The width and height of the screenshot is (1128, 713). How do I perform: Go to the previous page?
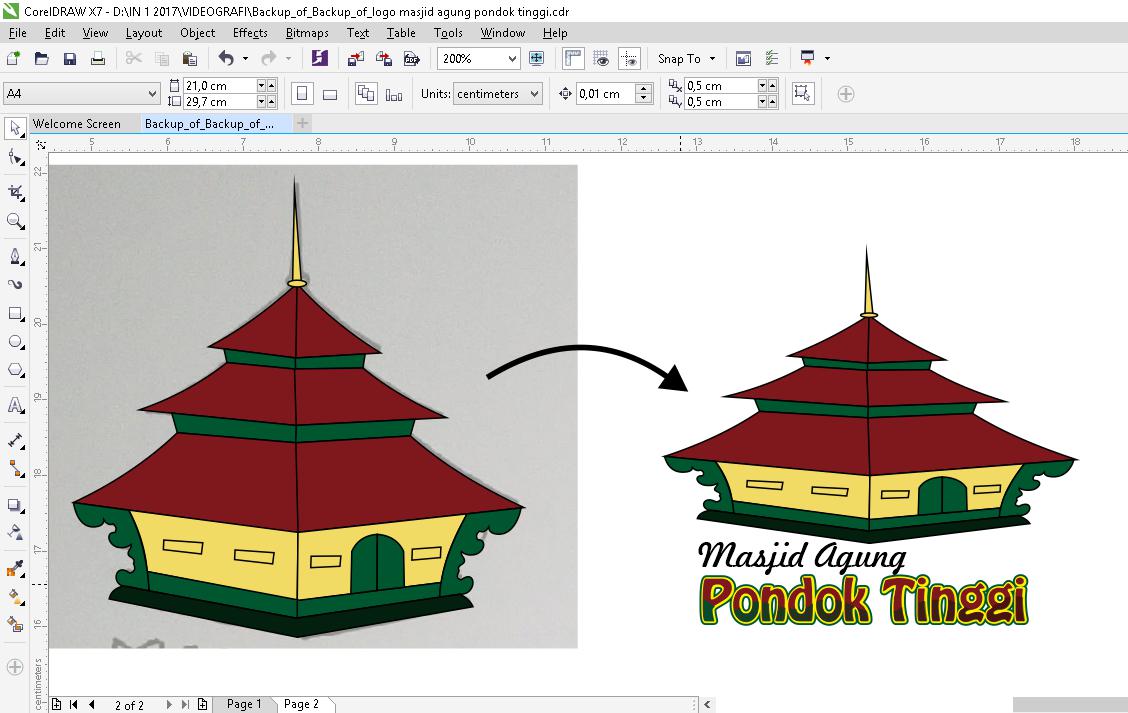pos(91,704)
